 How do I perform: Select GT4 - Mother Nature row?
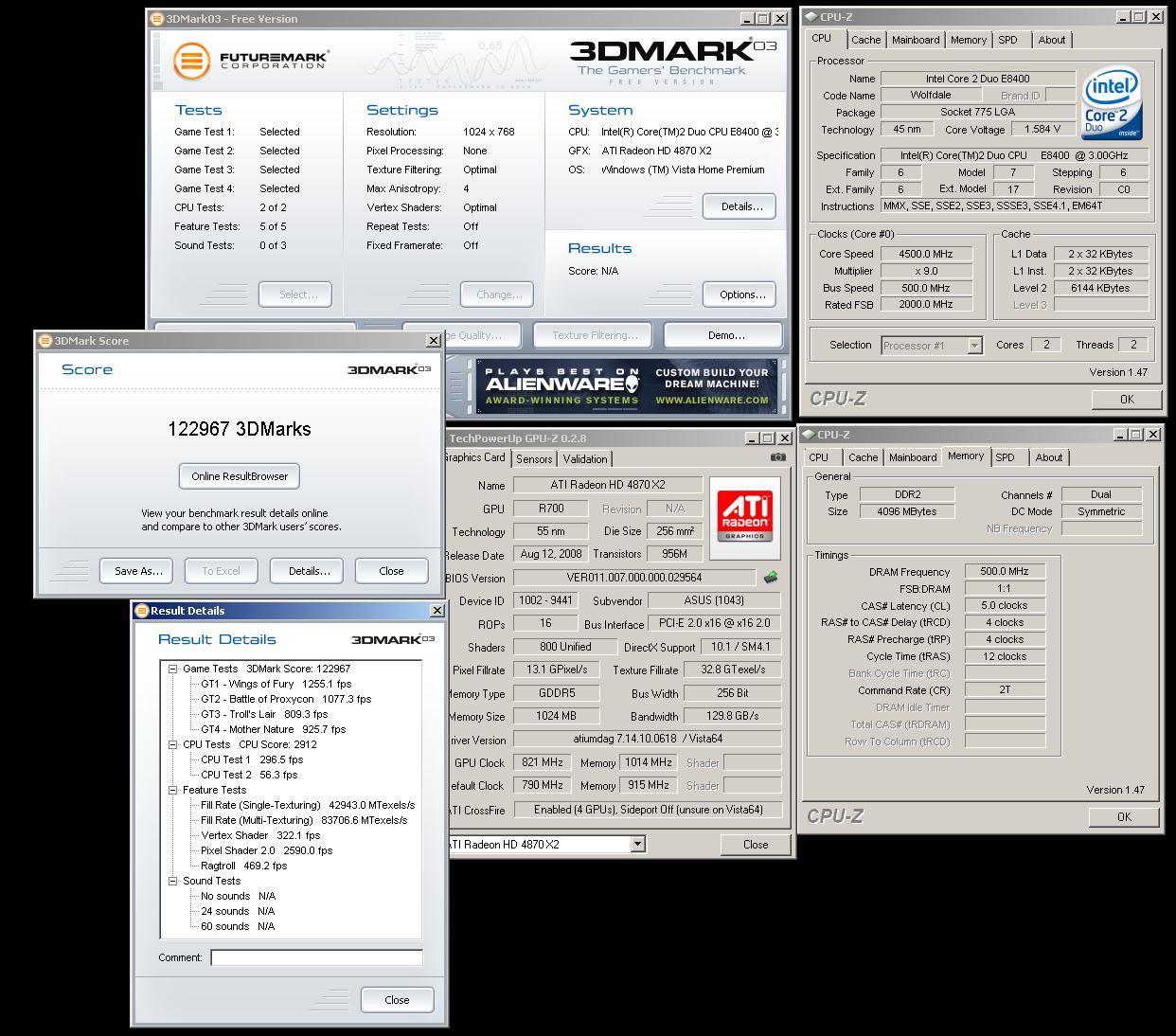click(273, 729)
